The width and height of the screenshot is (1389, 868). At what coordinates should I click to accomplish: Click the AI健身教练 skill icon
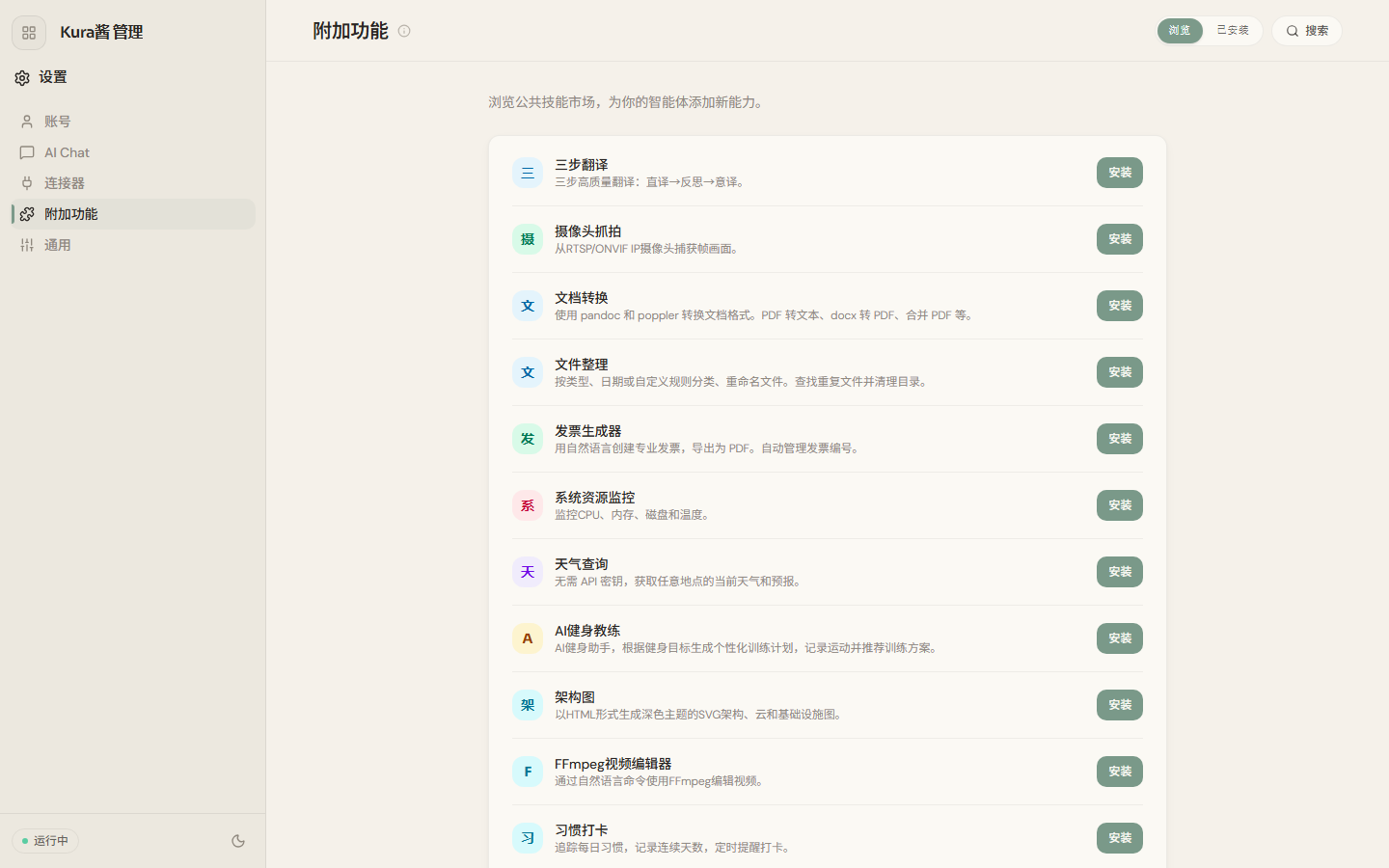pyautogui.click(x=528, y=638)
